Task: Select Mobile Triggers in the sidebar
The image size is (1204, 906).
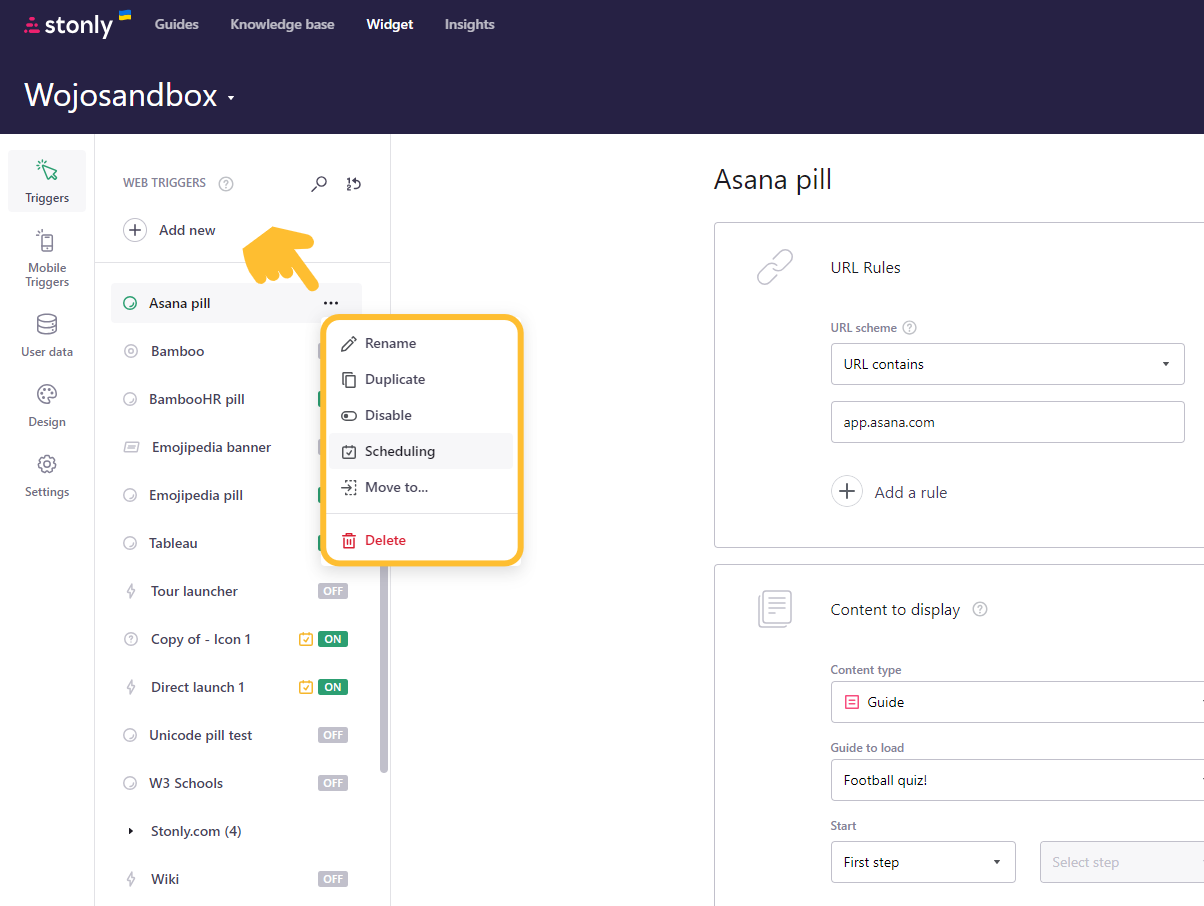Action: coord(46,258)
